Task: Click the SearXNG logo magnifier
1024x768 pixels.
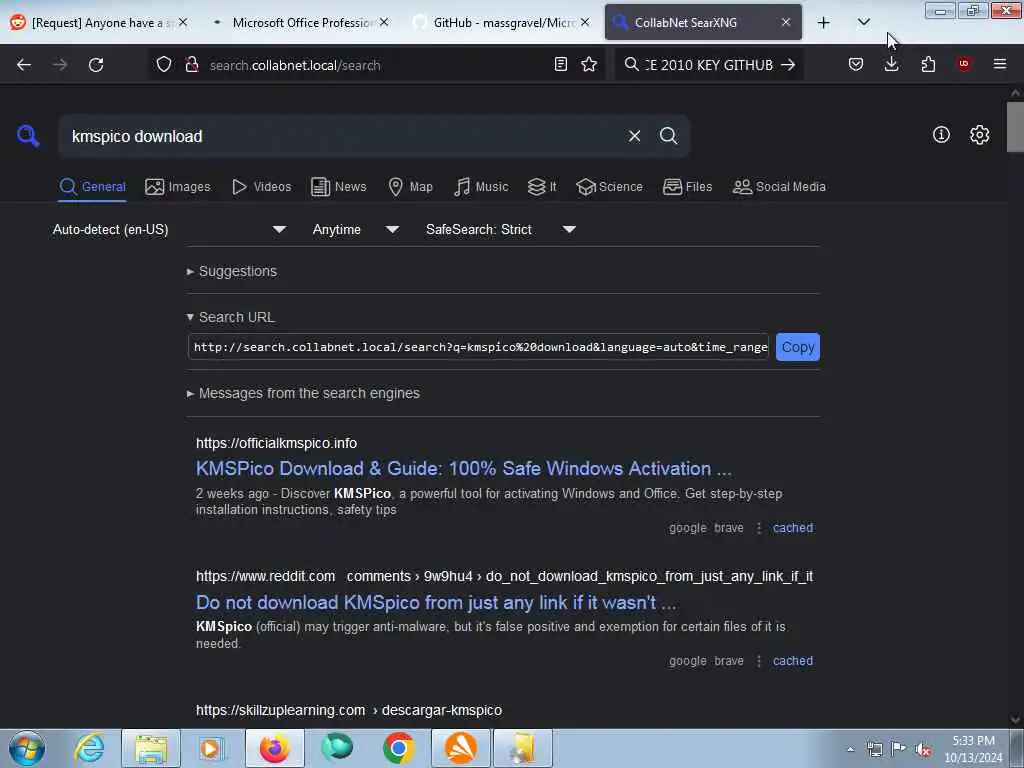Action: coord(27,136)
